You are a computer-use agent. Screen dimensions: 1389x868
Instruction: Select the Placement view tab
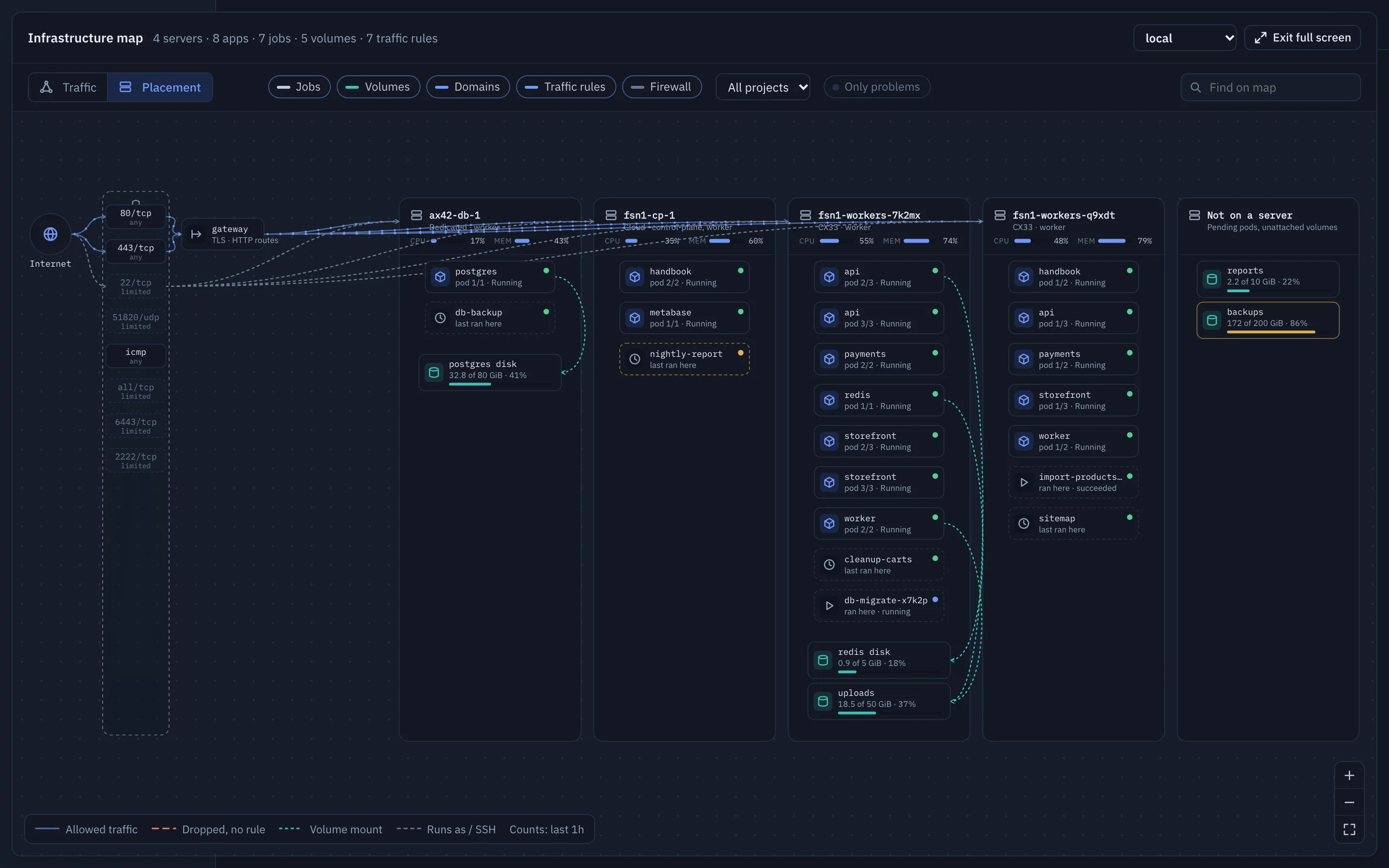(160, 87)
